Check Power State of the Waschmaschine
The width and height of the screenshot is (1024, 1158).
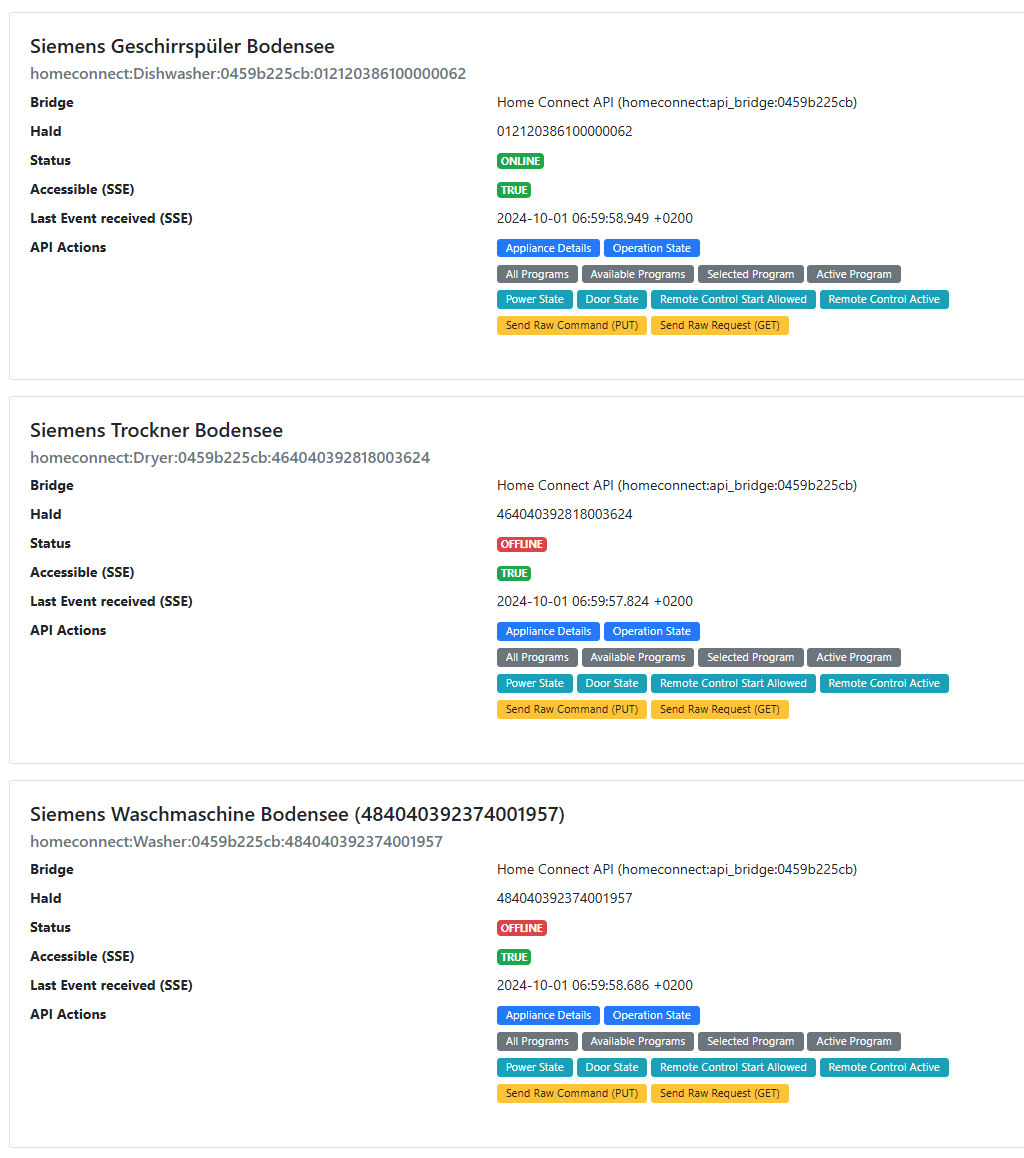[535, 1067]
